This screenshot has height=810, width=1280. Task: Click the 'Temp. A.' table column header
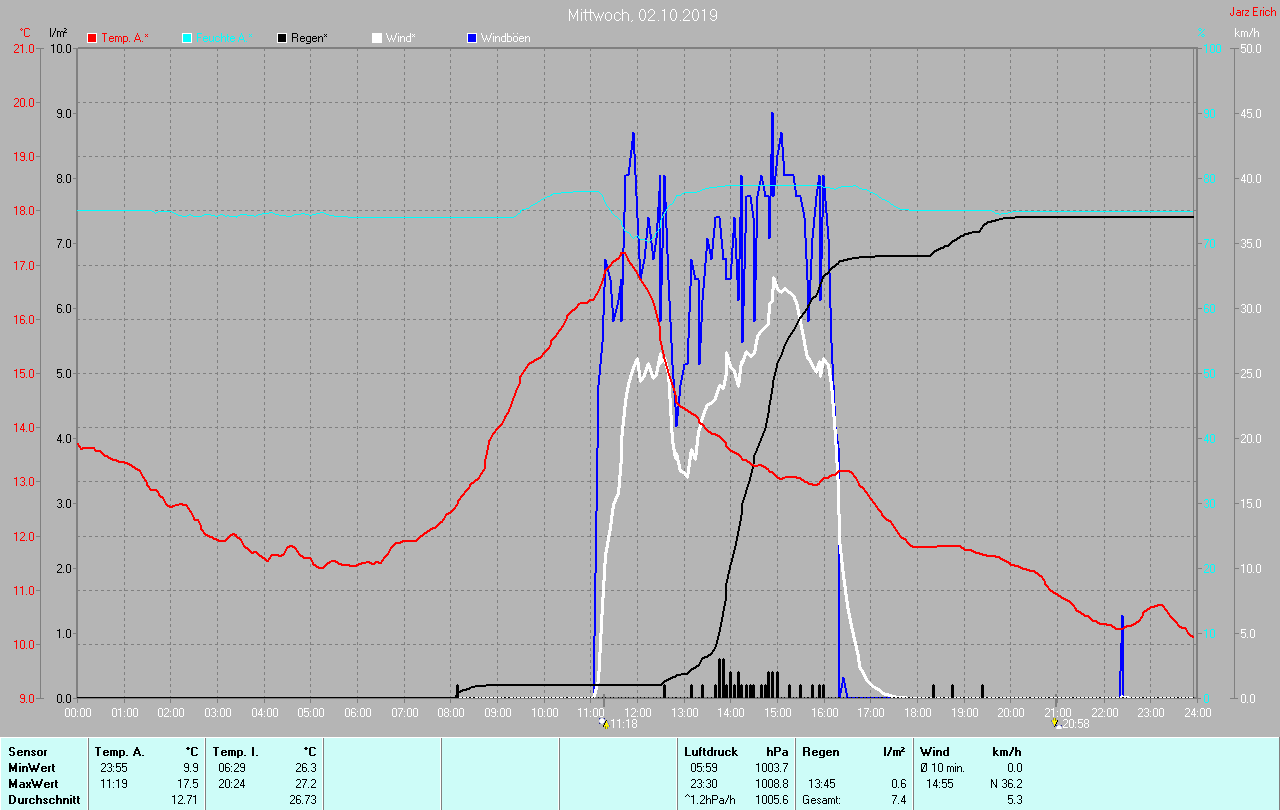pyautogui.click(x=120, y=752)
